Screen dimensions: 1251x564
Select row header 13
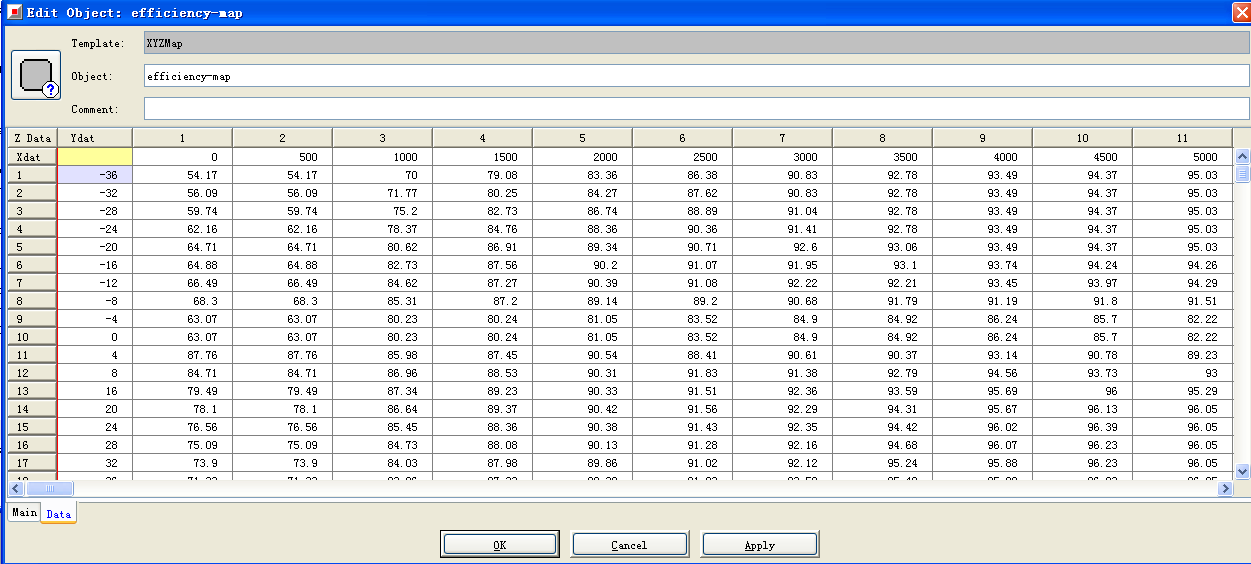click(x=32, y=391)
